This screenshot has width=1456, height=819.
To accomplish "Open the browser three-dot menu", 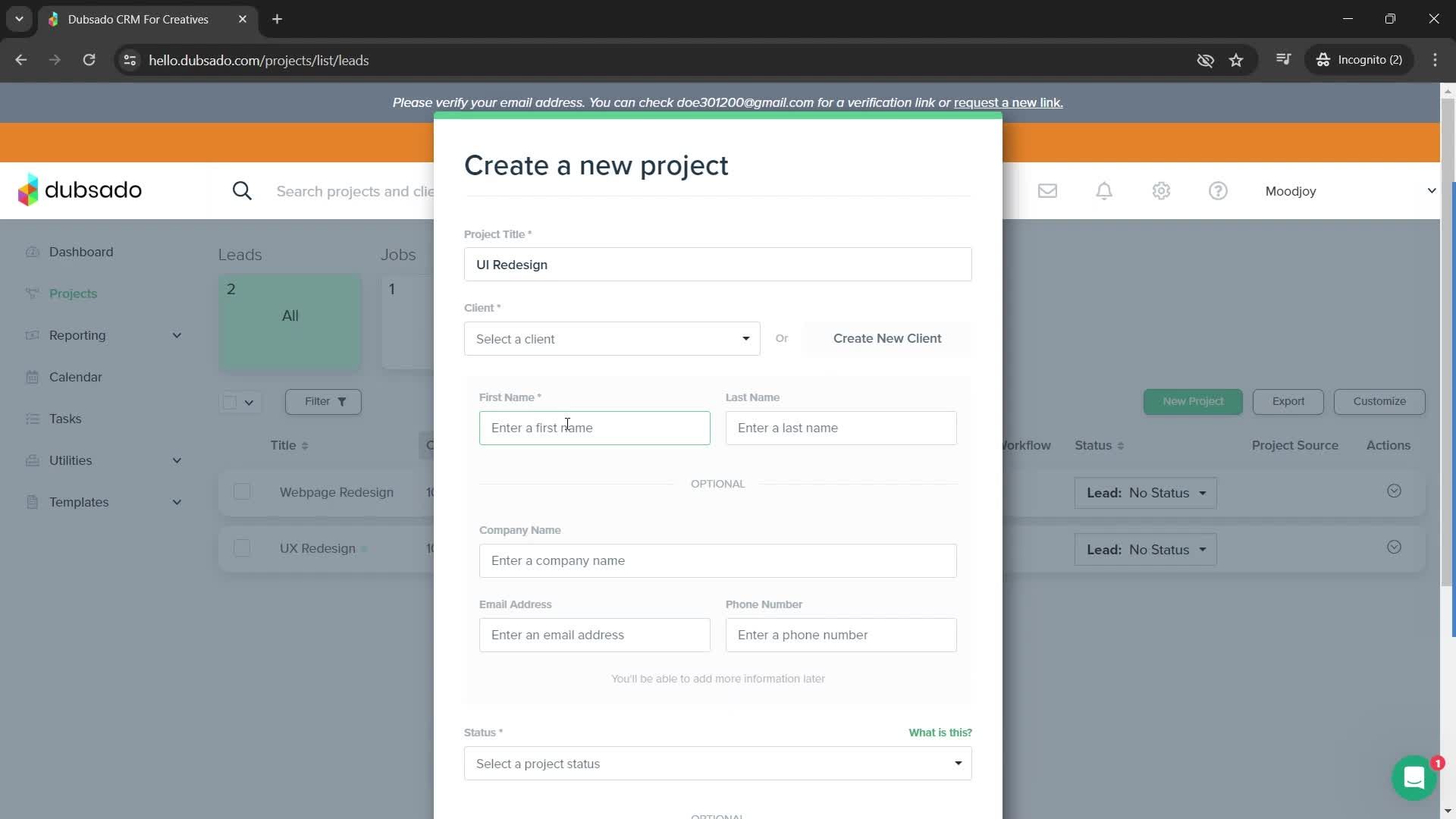I will [1435, 60].
